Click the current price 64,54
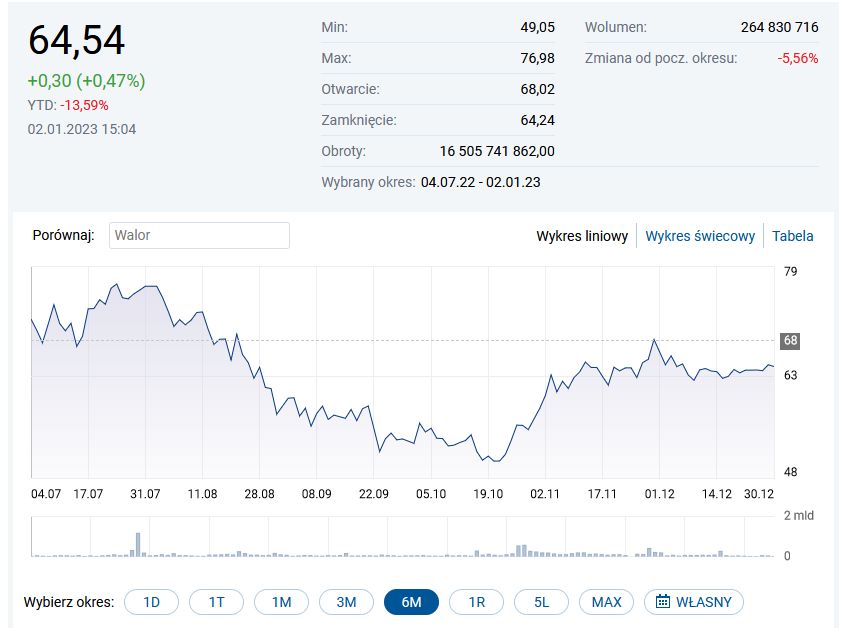 [x=77, y=40]
